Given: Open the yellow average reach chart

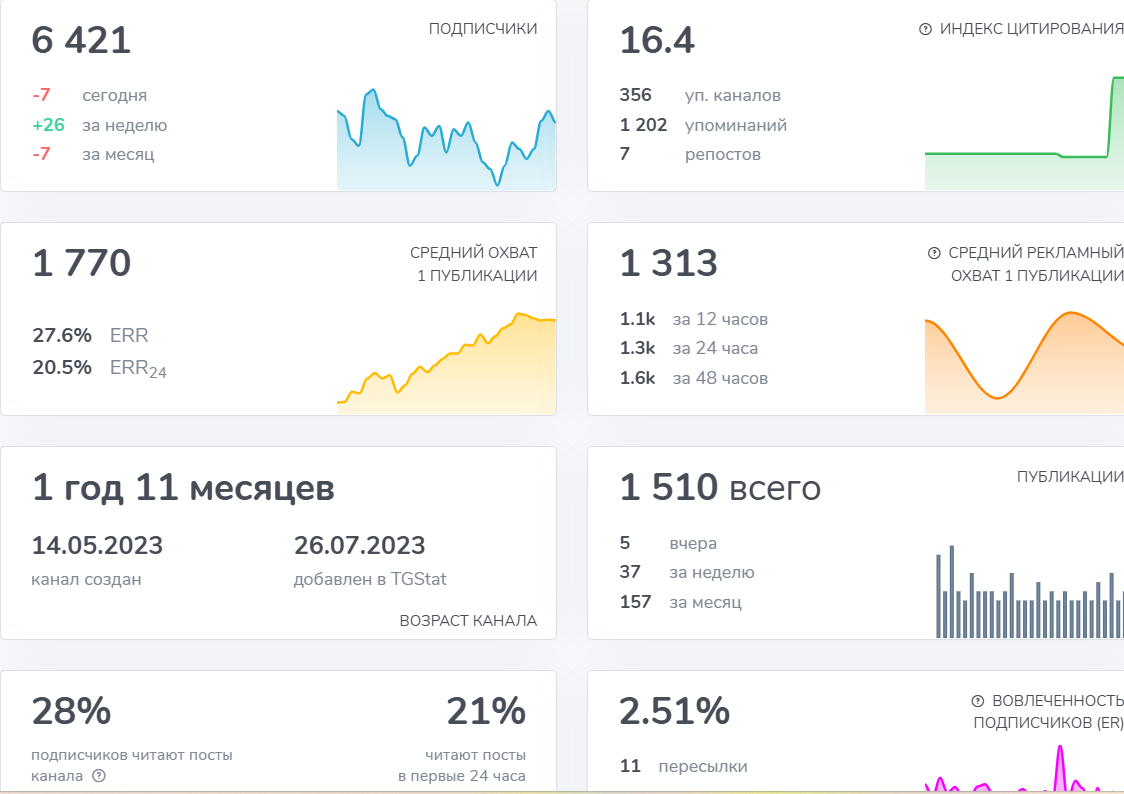Looking at the screenshot, I should [x=446, y=363].
